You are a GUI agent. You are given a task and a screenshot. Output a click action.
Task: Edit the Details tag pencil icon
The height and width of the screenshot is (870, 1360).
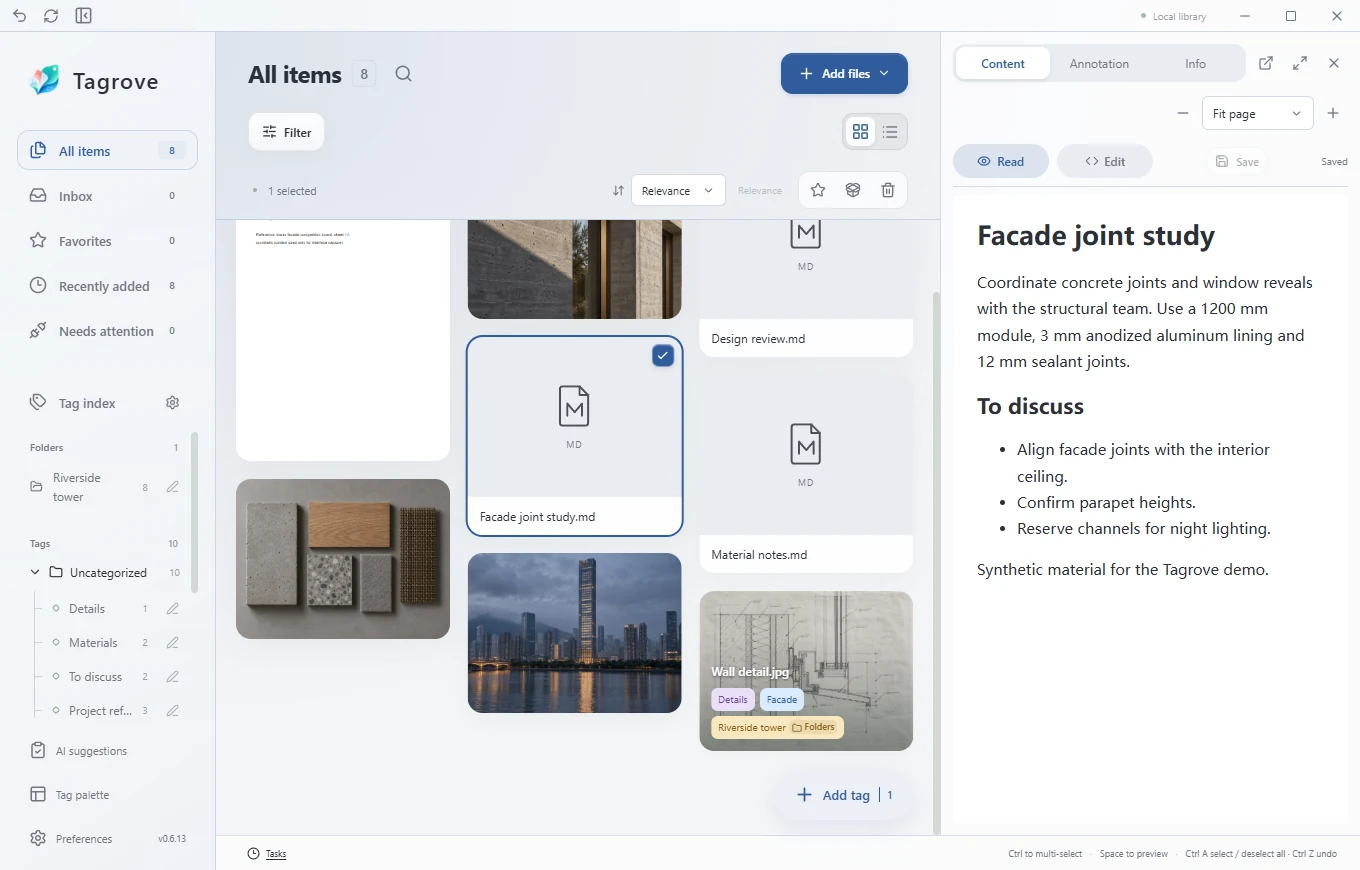click(172, 609)
